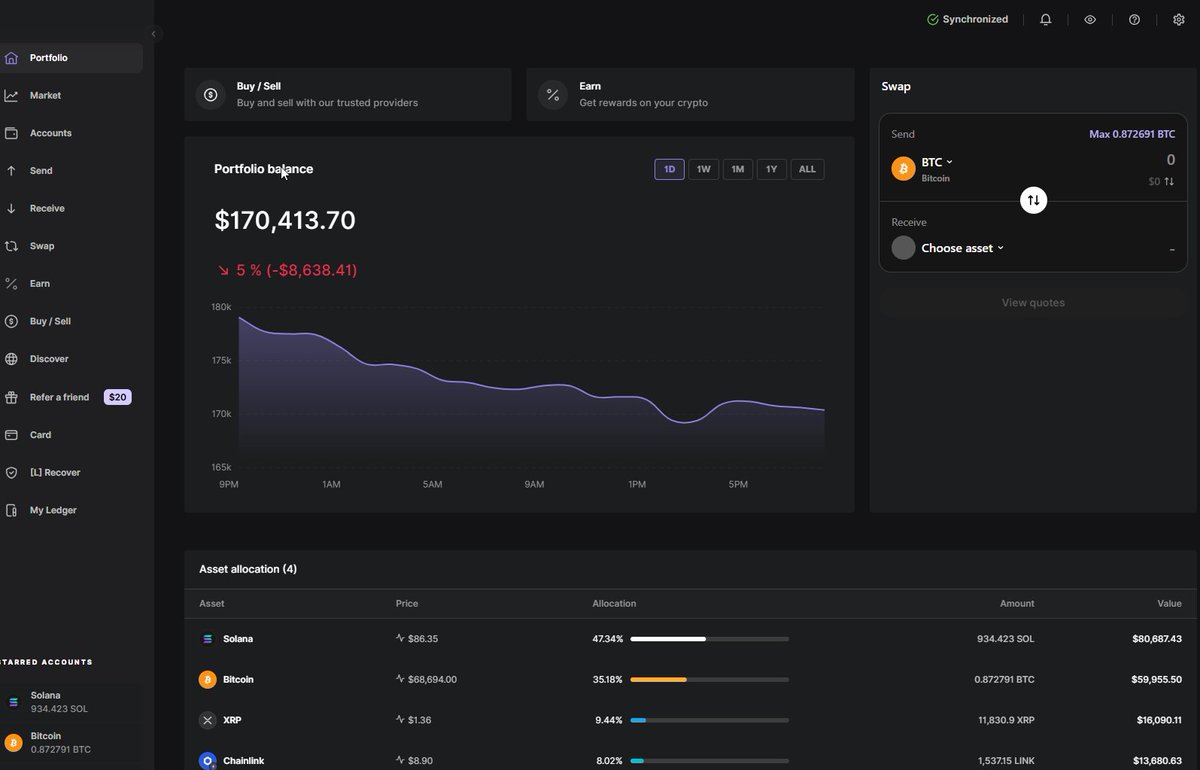Open the Choose asset dropdown
This screenshot has width=1200, height=770.
click(962, 248)
